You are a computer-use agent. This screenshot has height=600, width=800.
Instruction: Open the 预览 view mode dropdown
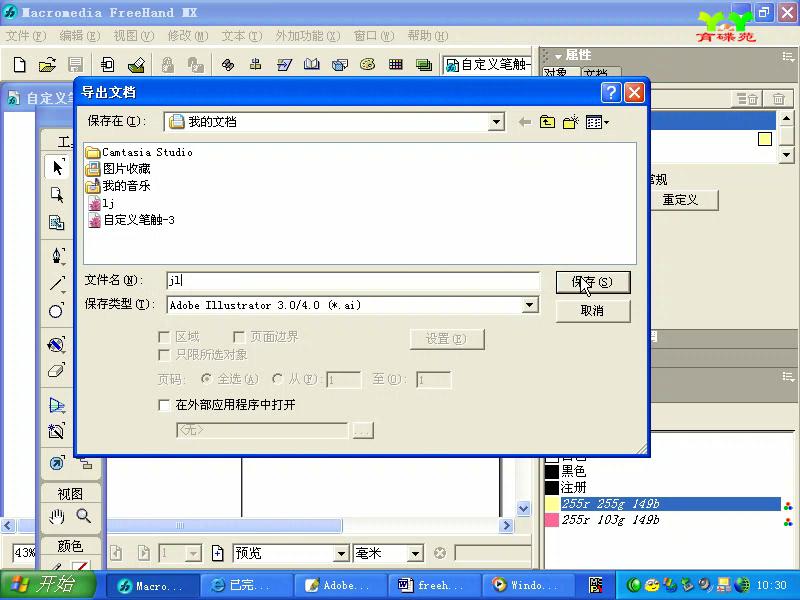pos(341,554)
